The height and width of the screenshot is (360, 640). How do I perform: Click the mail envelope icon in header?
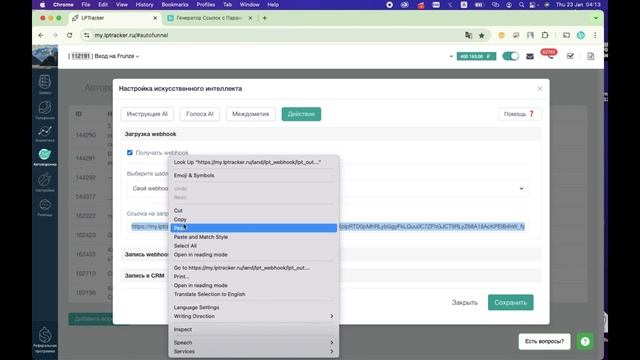click(x=530, y=56)
